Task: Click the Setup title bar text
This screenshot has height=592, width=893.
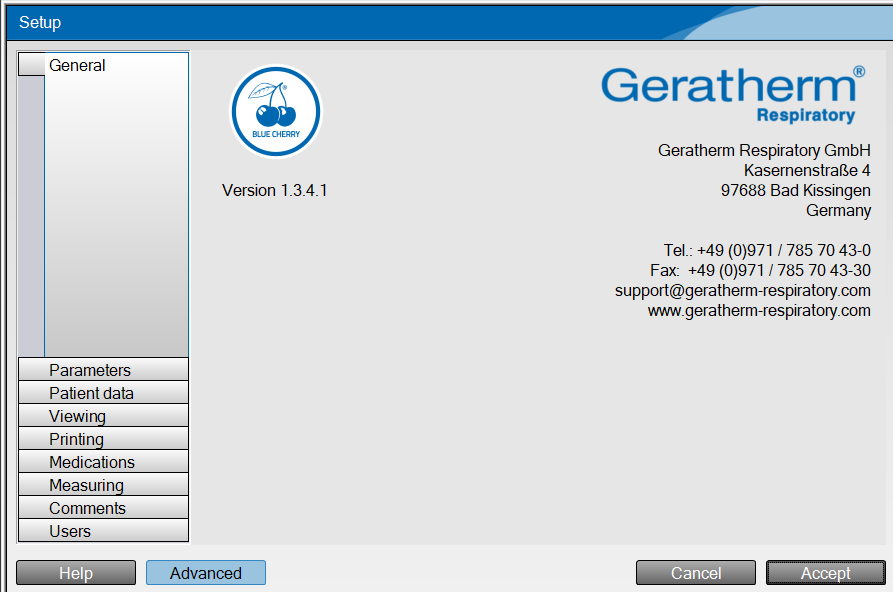Action: [40, 22]
